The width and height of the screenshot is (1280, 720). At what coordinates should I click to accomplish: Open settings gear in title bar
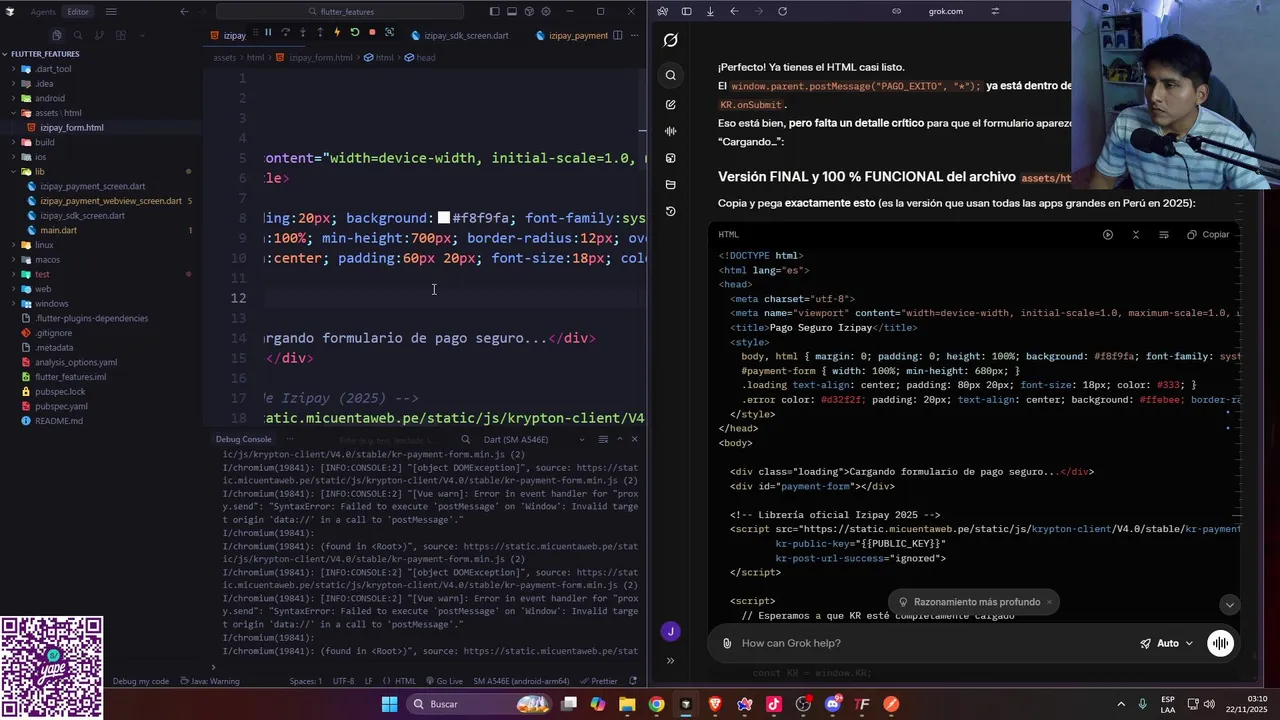pos(545,12)
